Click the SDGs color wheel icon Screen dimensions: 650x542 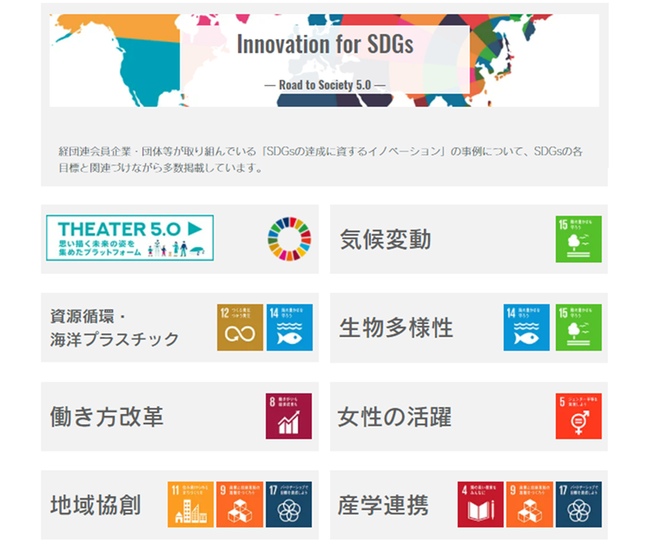click(289, 239)
